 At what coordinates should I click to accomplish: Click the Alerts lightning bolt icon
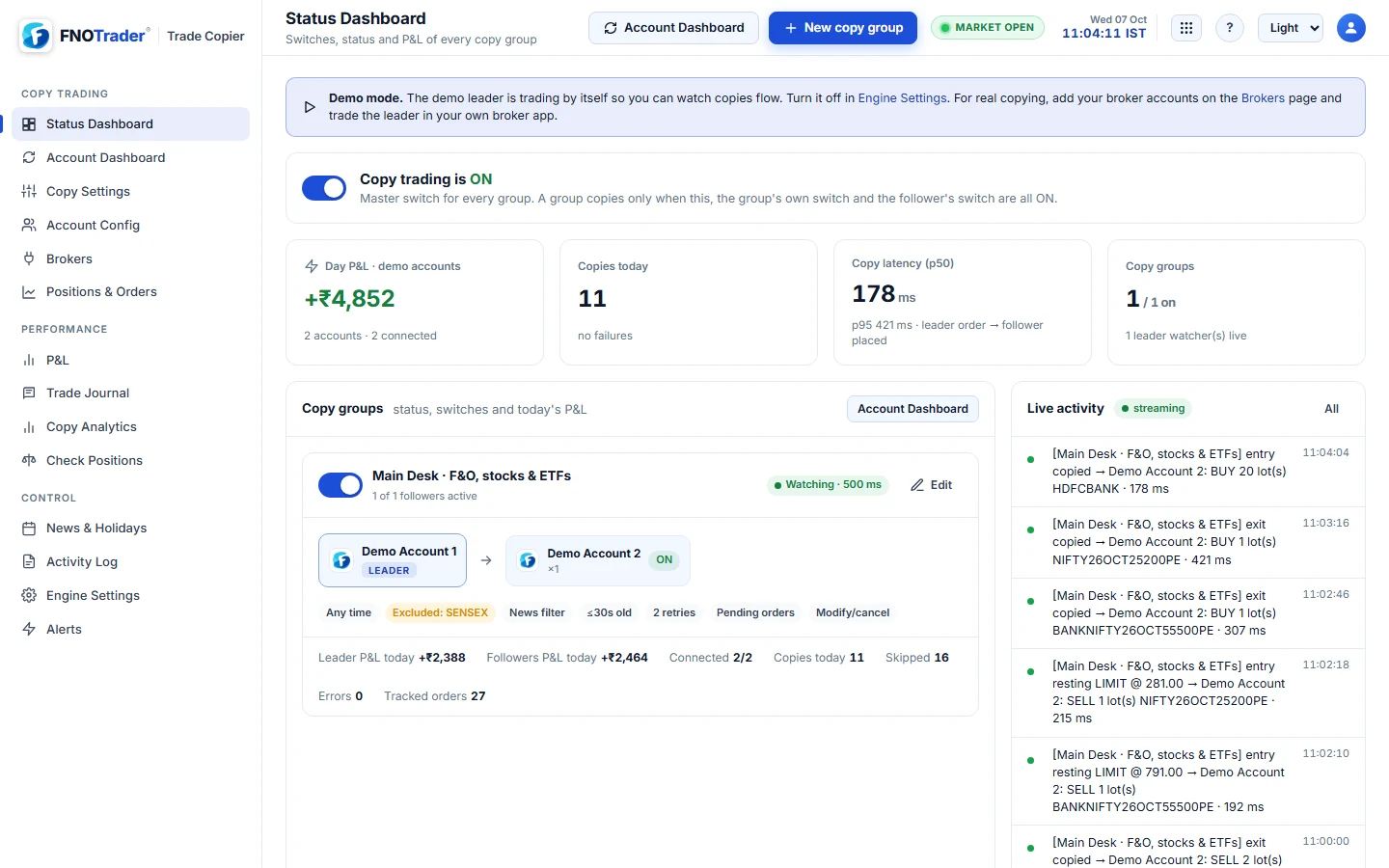(x=29, y=630)
